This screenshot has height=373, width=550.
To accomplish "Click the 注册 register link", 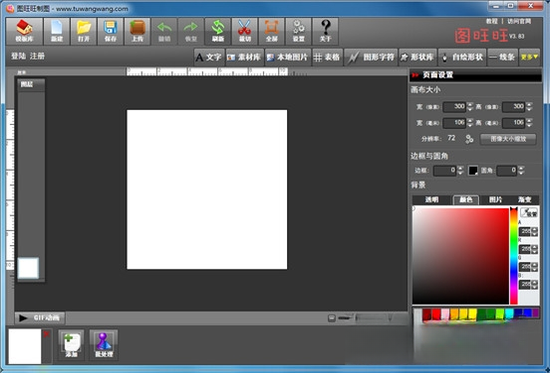I will (37, 56).
